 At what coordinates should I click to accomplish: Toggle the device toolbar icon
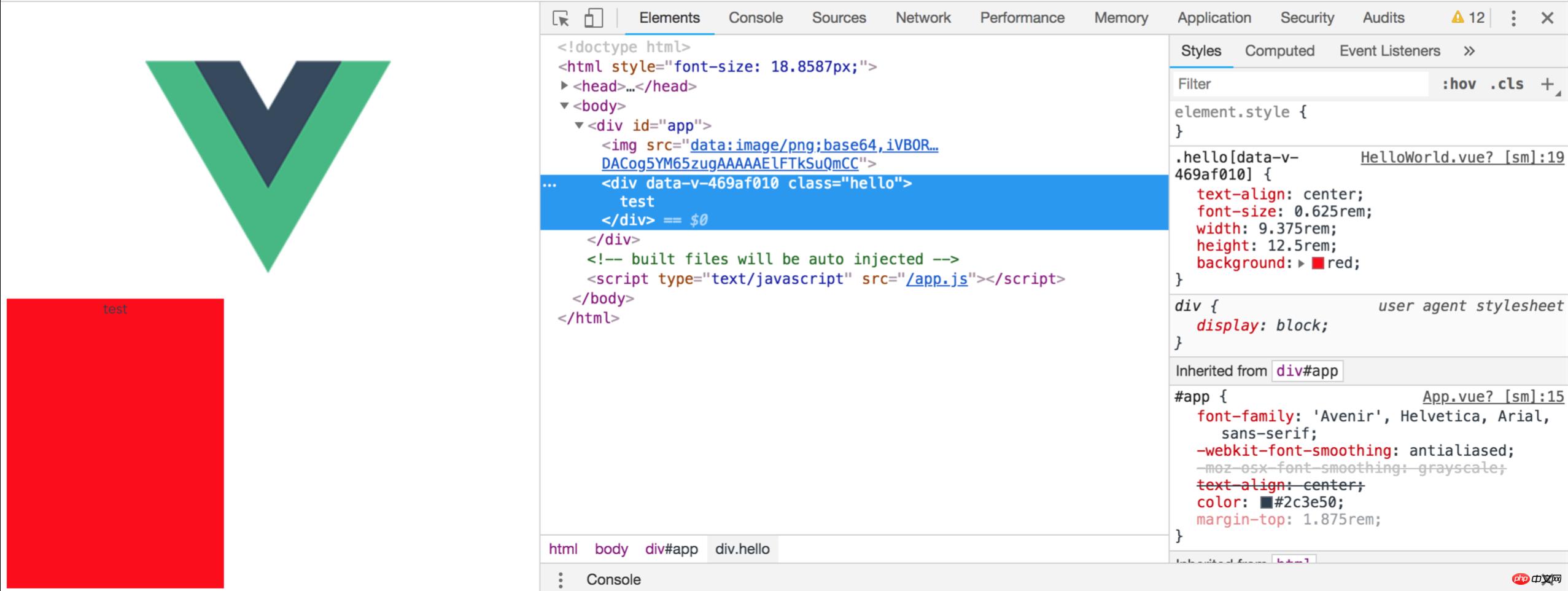point(593,18)
